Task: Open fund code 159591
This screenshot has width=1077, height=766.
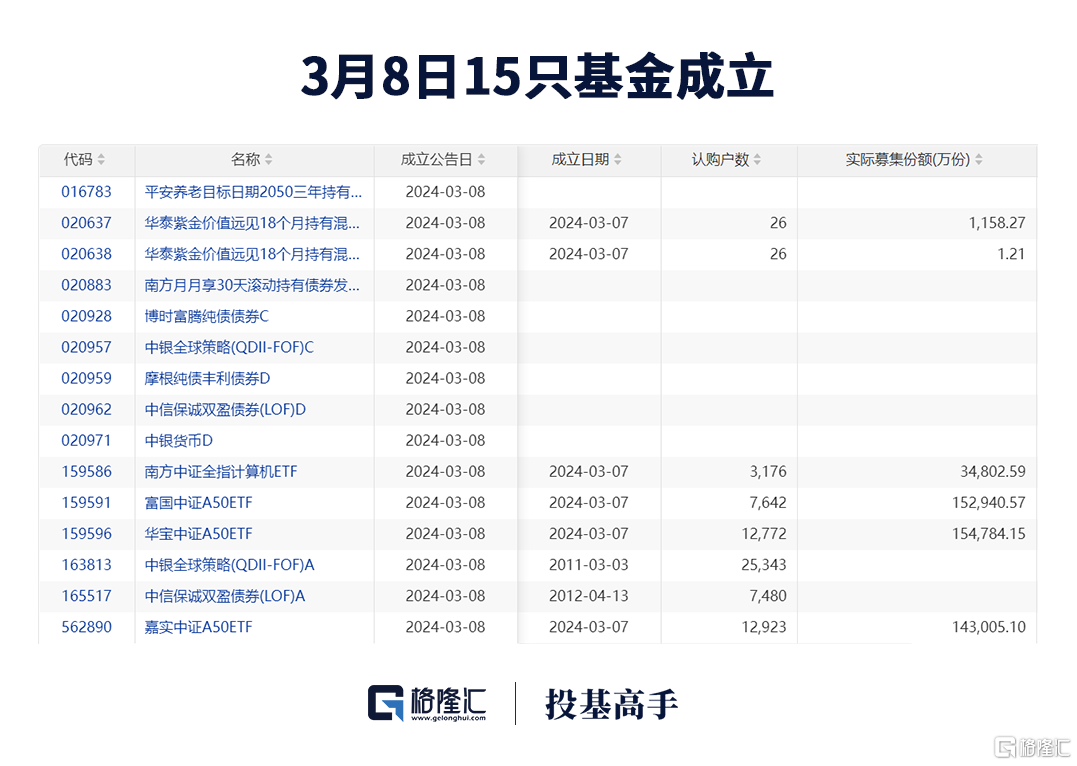Action: point(87,503)
